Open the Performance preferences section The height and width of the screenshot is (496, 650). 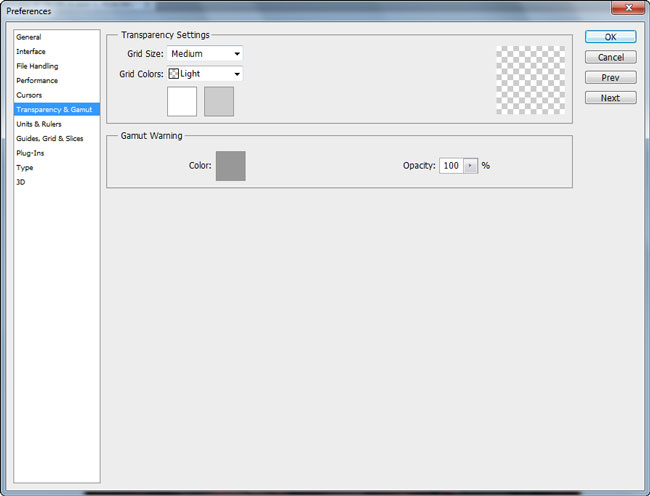(37, 80)
